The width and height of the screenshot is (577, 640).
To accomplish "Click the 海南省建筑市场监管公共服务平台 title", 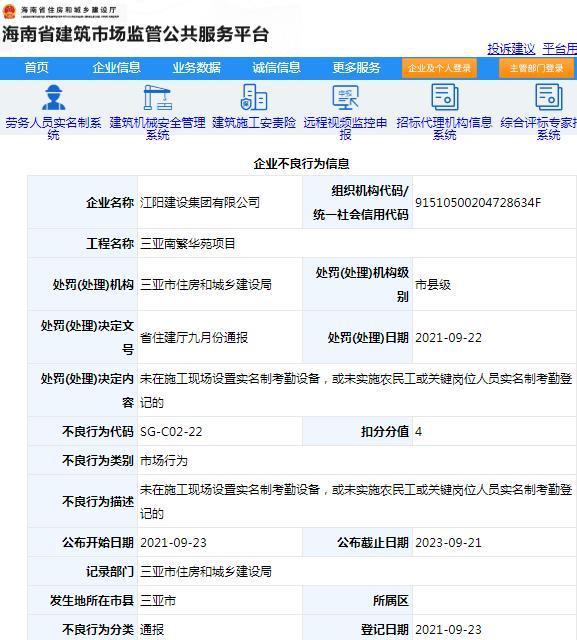I will [135, 34].
